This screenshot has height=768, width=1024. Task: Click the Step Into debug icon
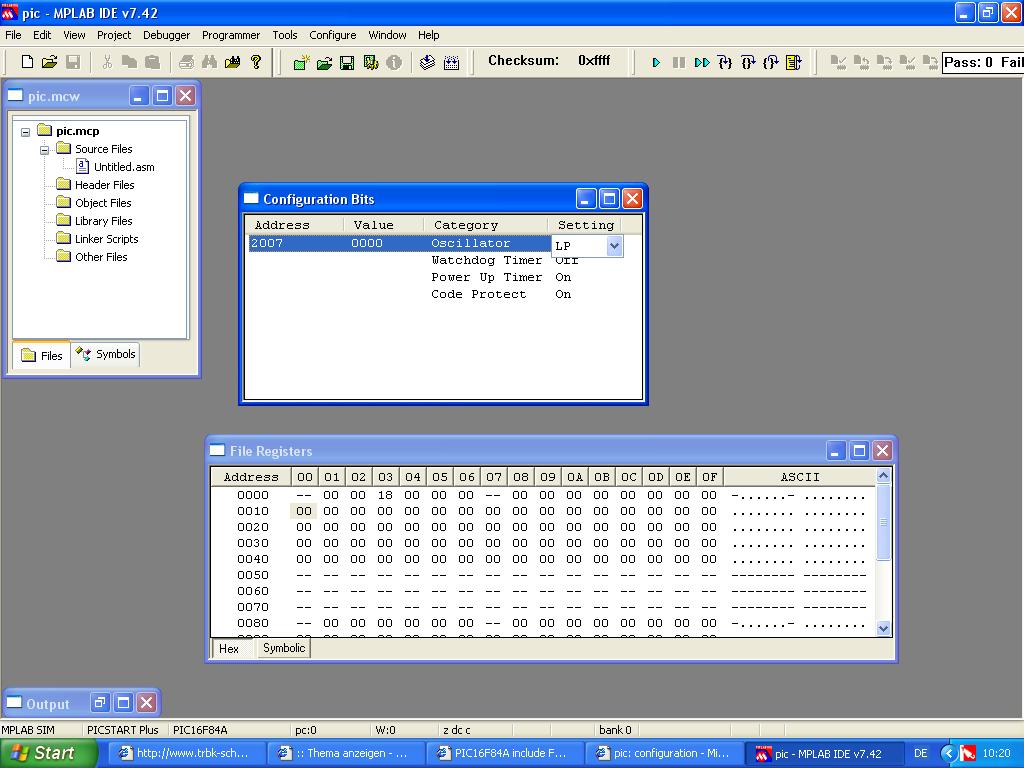click(725, 63)
